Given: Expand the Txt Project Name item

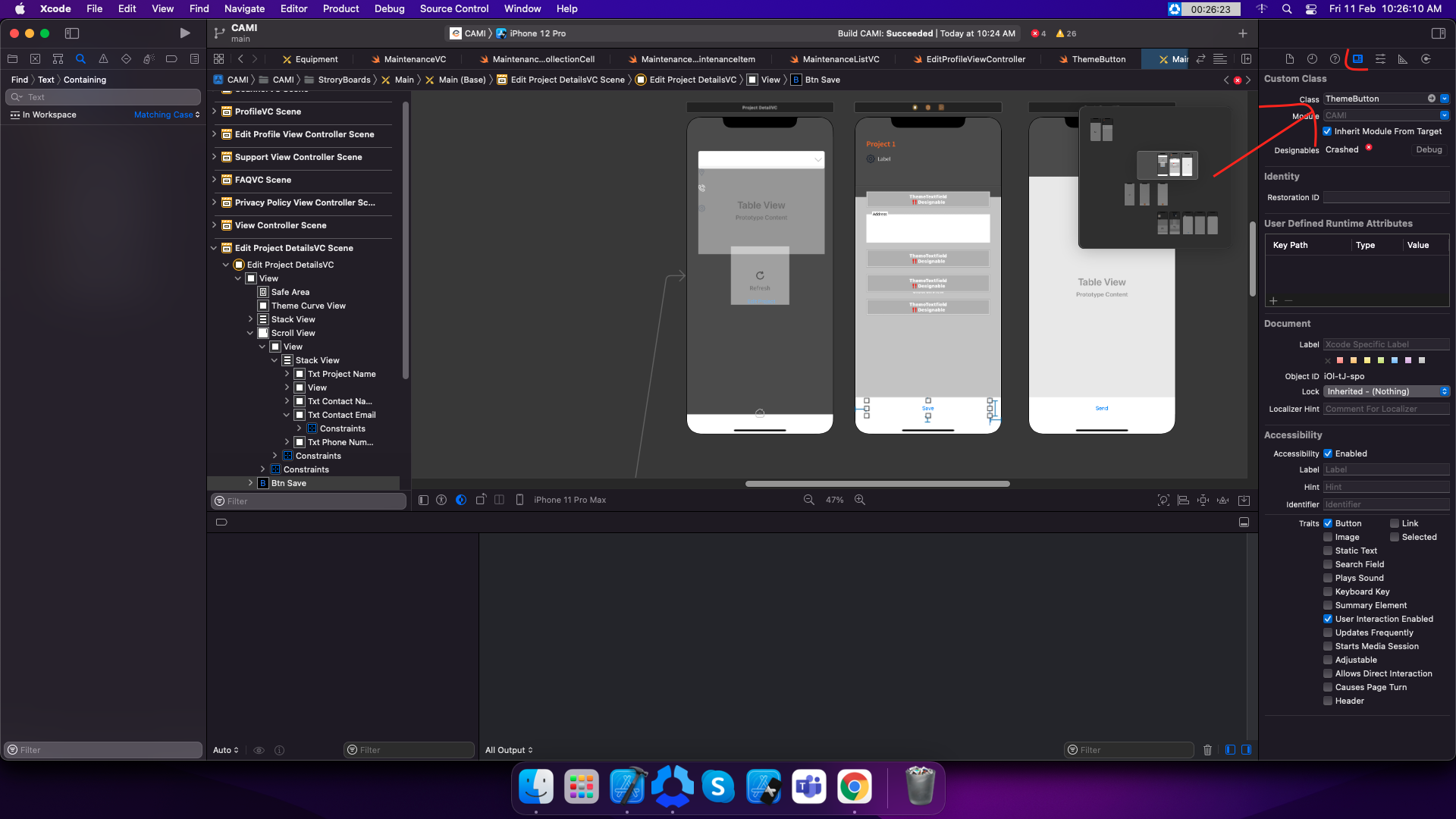Looking at the screenshot, I should pos(287,374).
